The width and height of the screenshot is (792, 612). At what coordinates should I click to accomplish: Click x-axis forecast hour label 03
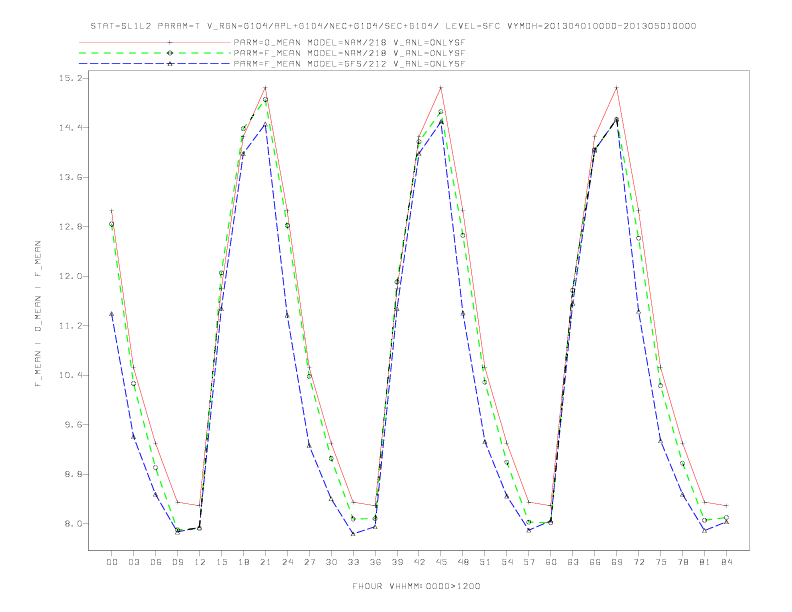tap(133, 562)
